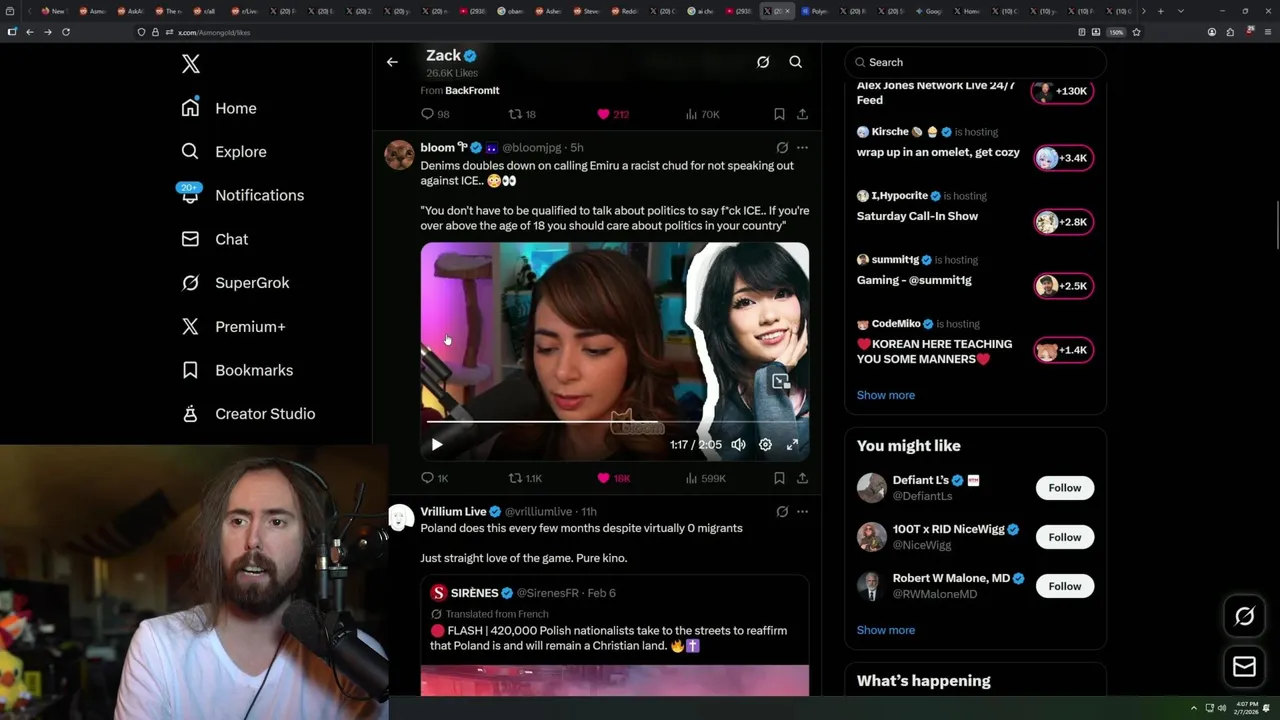Image resolution: width=1280 pixels, height=720 pixels.
Task: Focus the Search input field
Action: (976, 62)
